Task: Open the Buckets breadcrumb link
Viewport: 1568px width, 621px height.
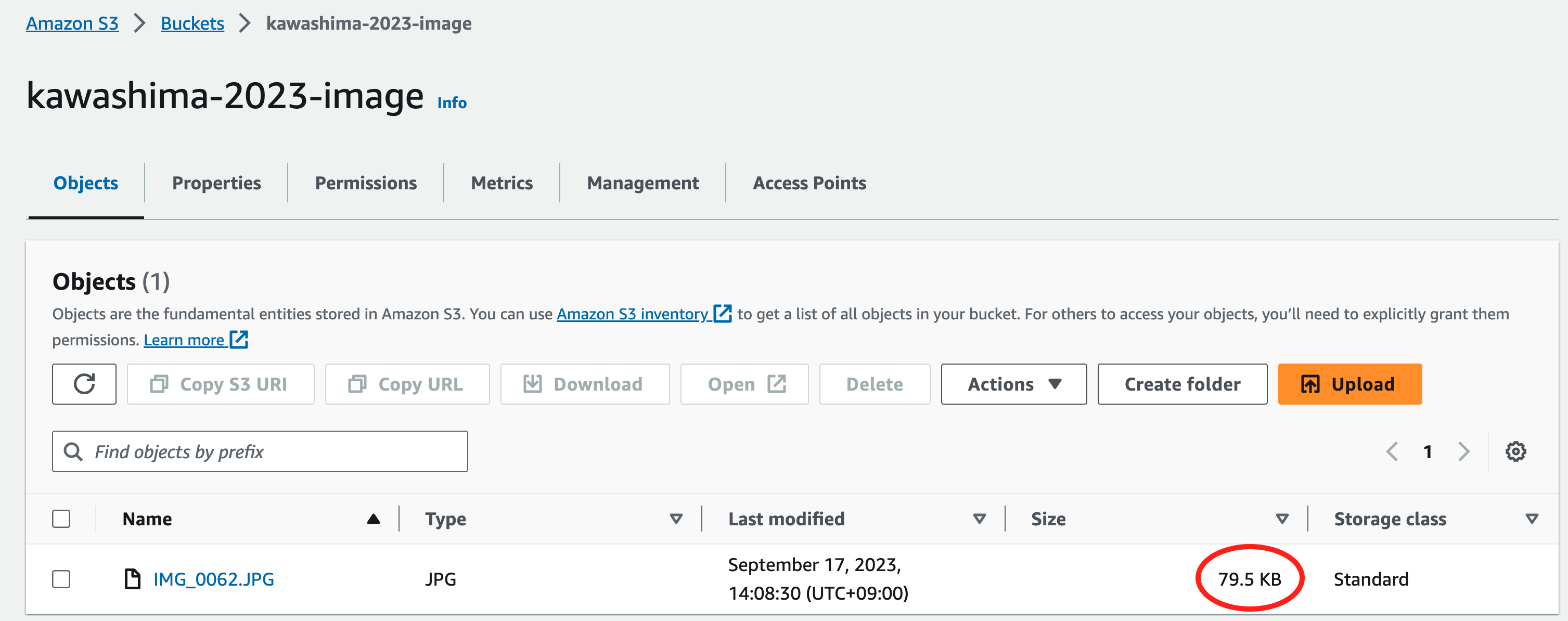Action: coord(192,23)
